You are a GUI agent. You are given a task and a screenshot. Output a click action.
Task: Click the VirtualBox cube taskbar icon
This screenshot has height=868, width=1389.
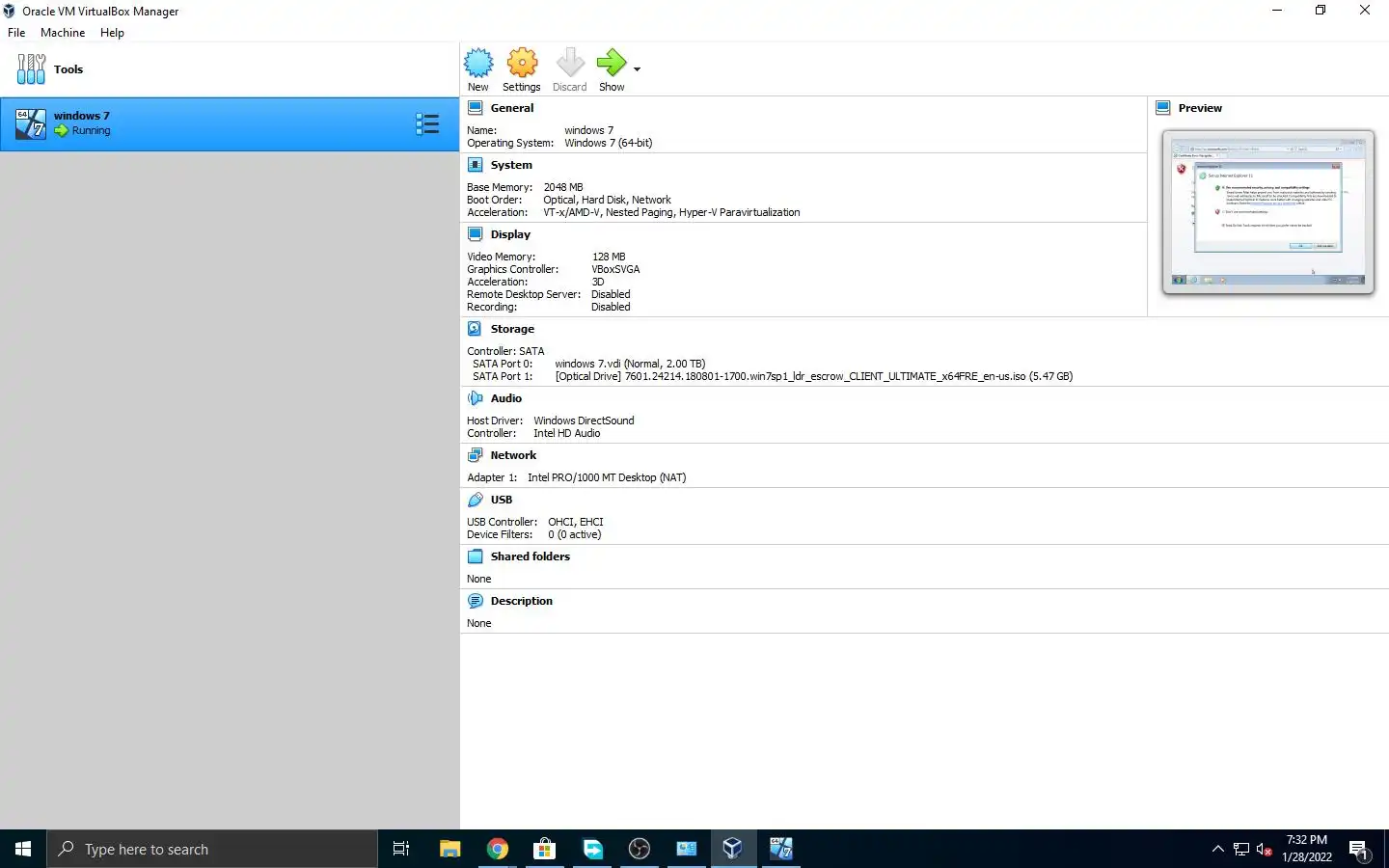click(x=733, y=849)
